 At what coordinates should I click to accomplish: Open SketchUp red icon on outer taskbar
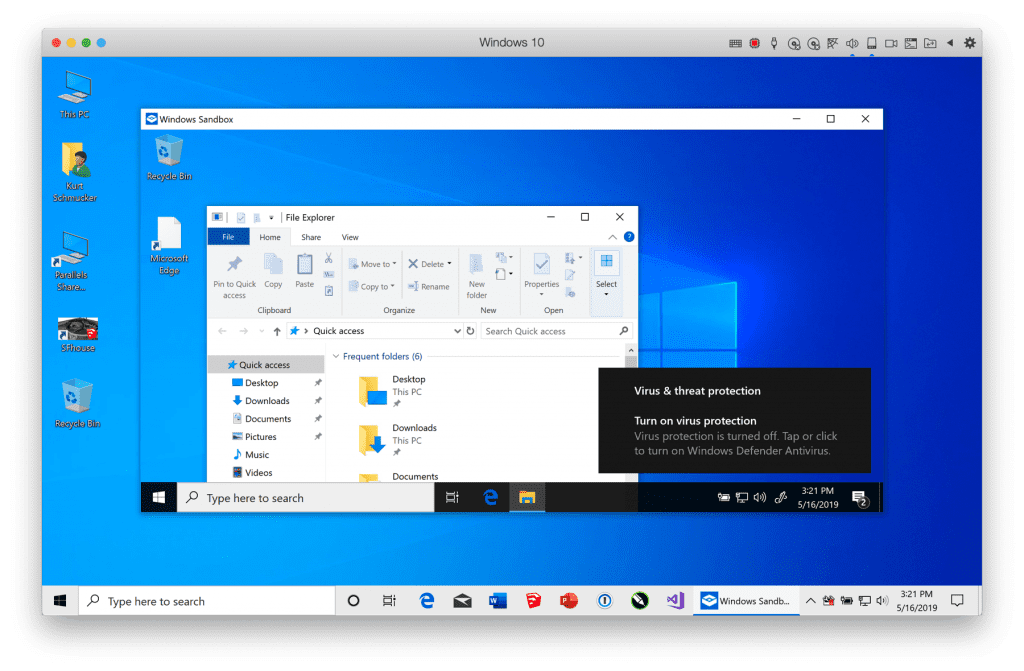533,600
